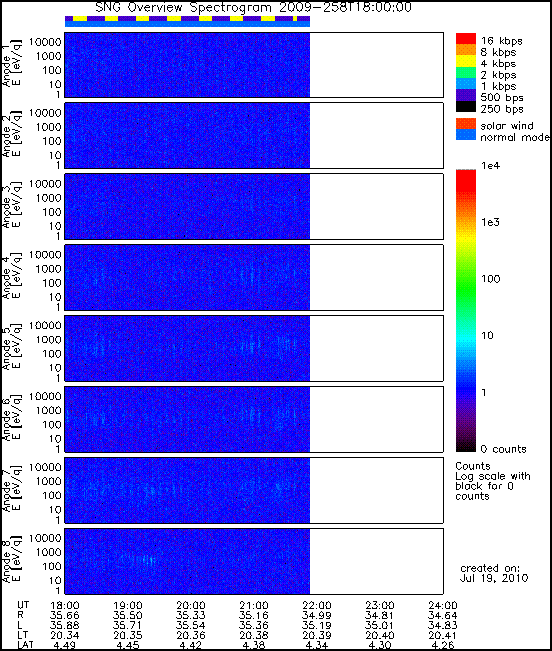Click the 23:00 UT time label
Image resolution: width=552 pixels, height=651 pixels.
[x=380, y=606]
